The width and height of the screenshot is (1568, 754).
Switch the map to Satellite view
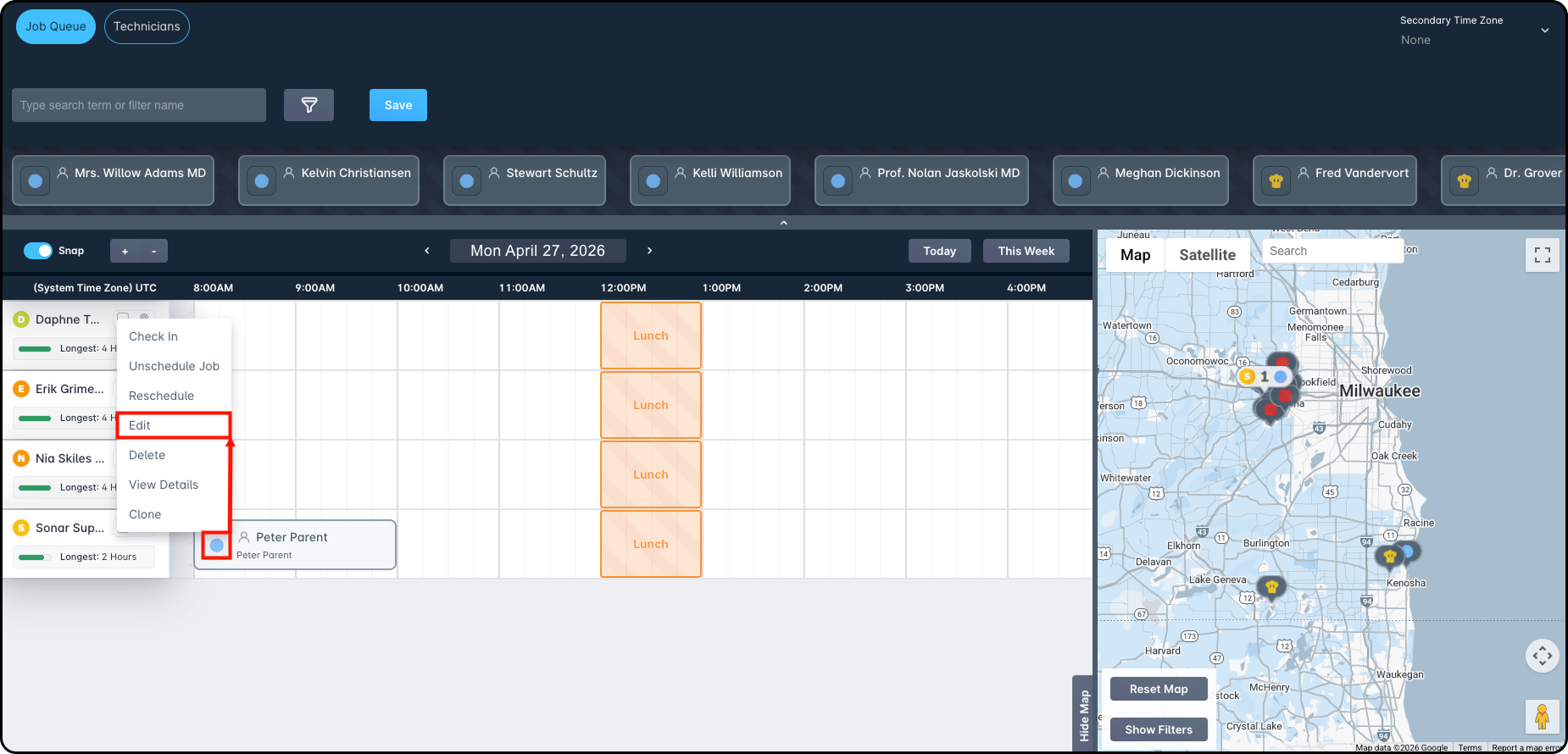coord(1207,255)
